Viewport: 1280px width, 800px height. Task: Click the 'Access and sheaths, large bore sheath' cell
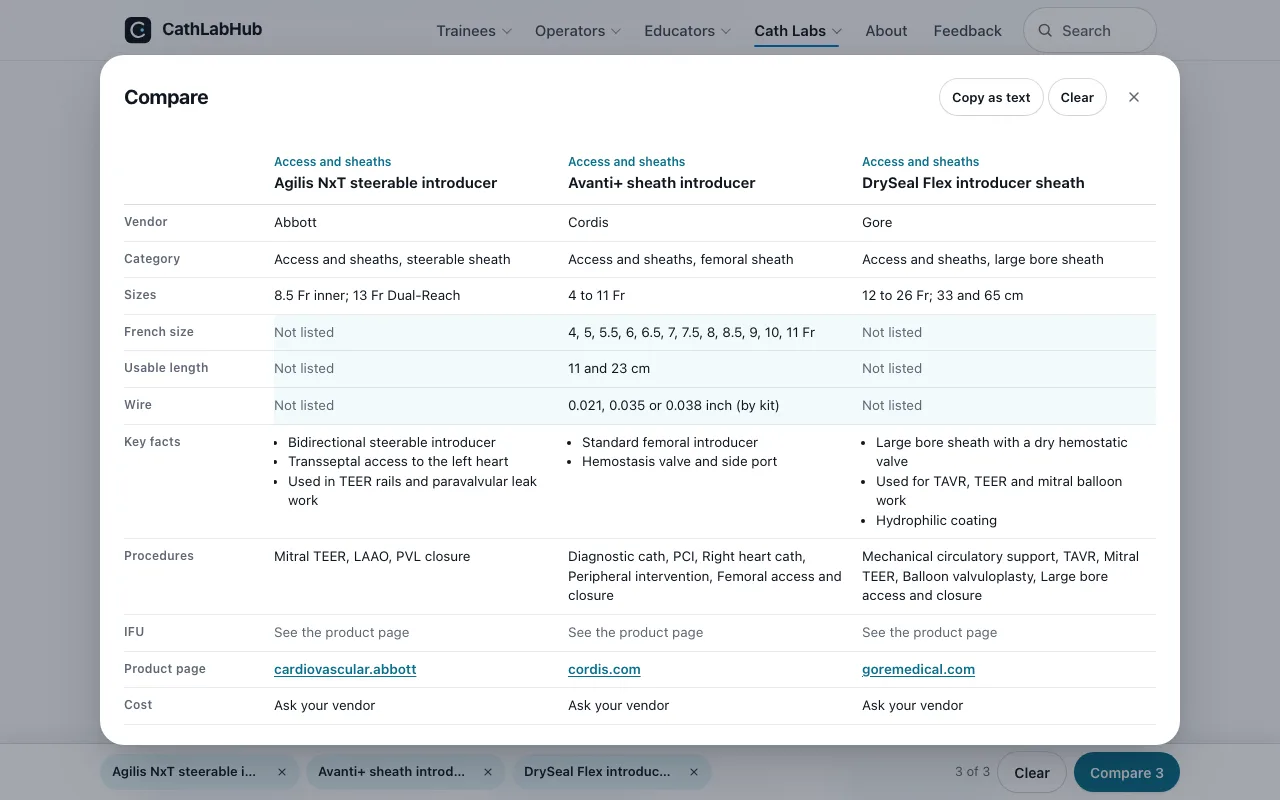(x=983, y=259)
